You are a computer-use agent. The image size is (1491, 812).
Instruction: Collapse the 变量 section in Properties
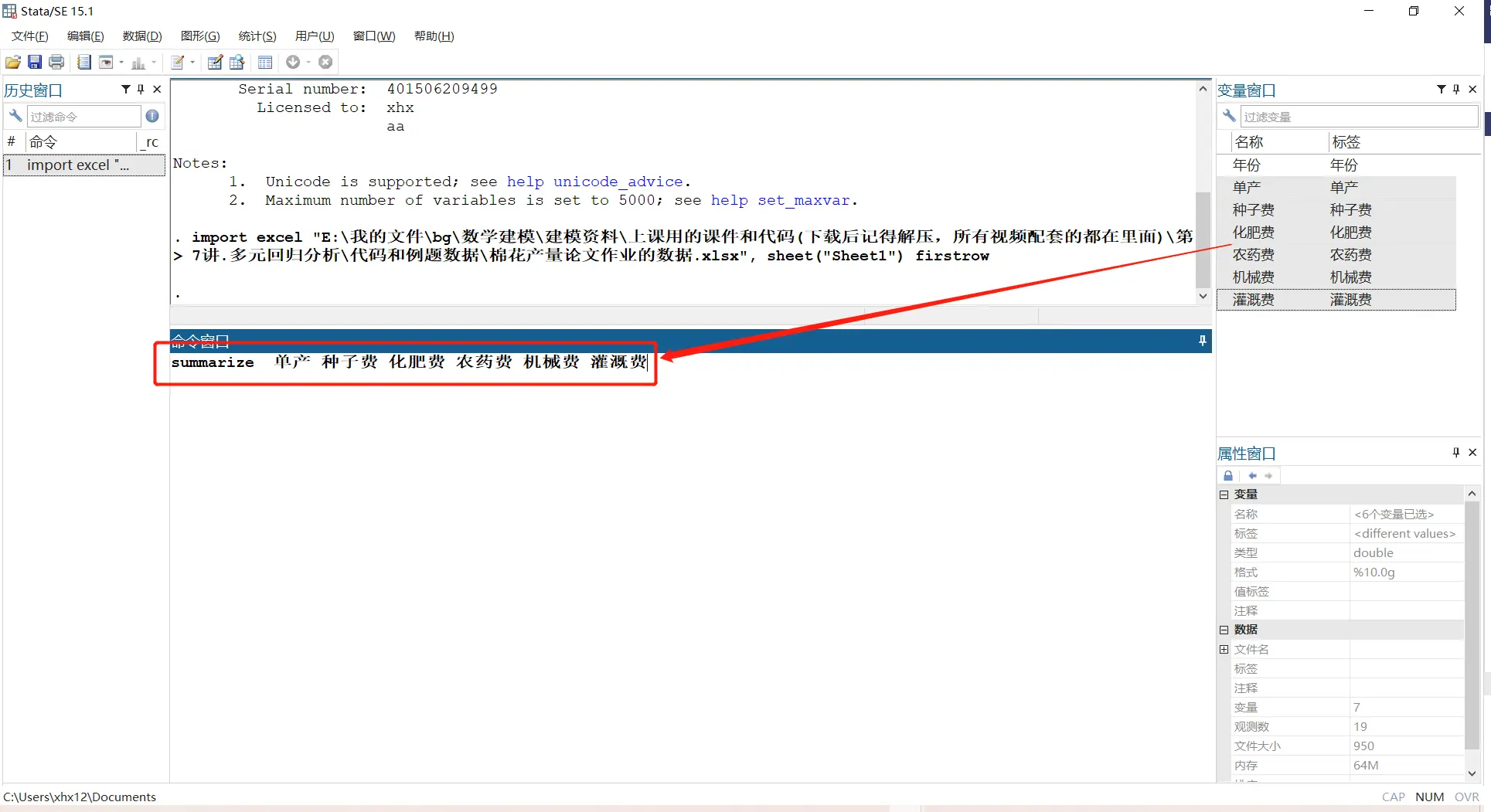(1224, 494)
